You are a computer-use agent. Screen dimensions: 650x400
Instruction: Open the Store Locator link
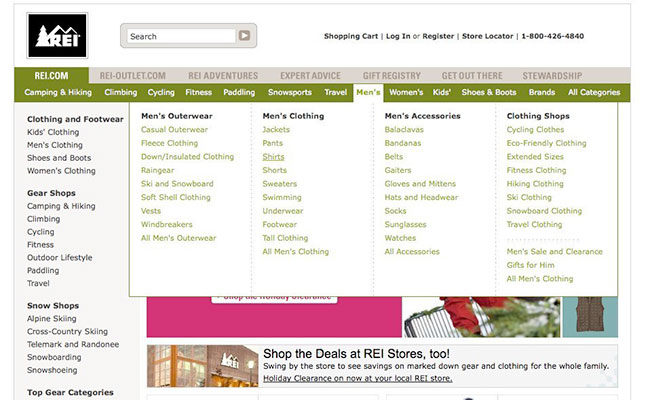488,36
